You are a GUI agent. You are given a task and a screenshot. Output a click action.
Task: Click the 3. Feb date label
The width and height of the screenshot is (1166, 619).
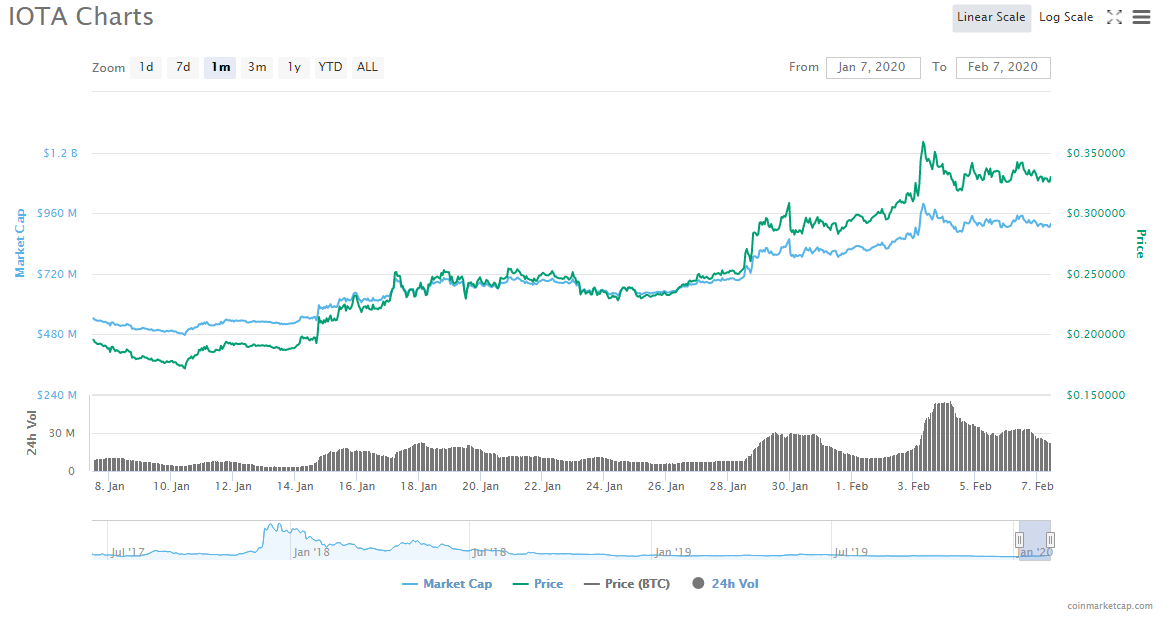(913, 486)
